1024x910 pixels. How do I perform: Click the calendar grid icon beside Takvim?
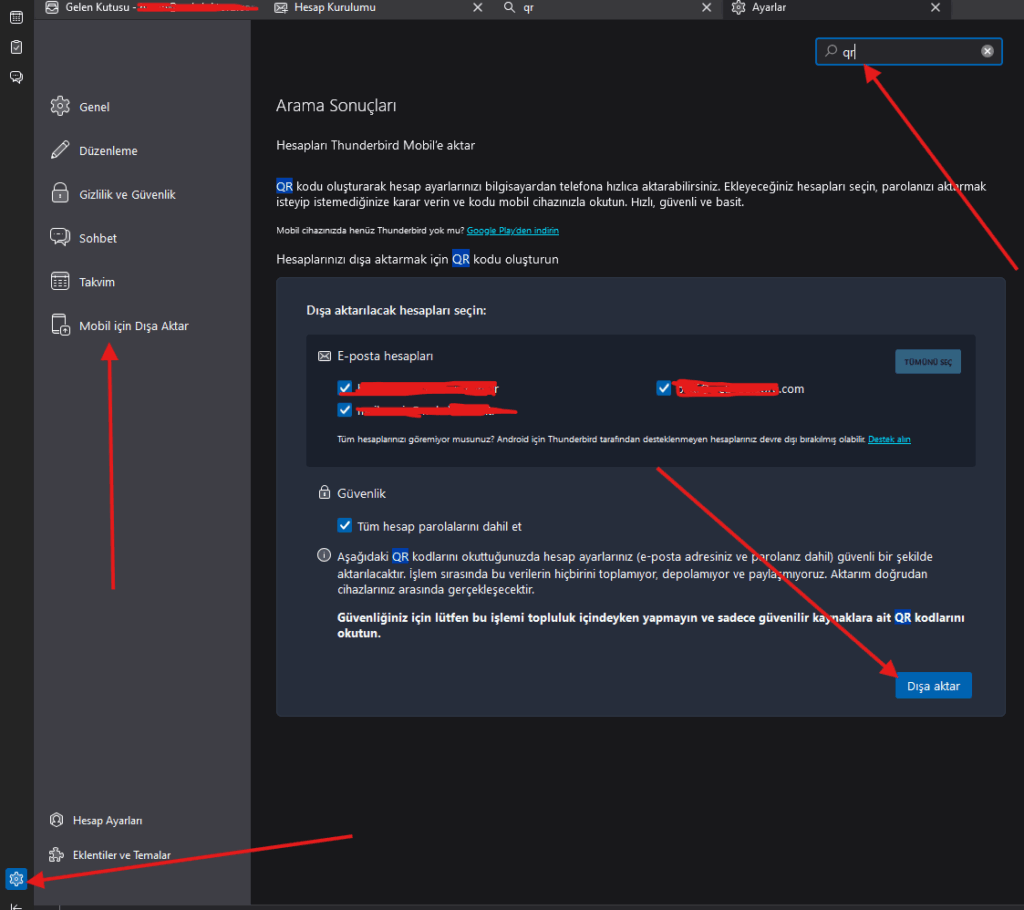[60, 282]
